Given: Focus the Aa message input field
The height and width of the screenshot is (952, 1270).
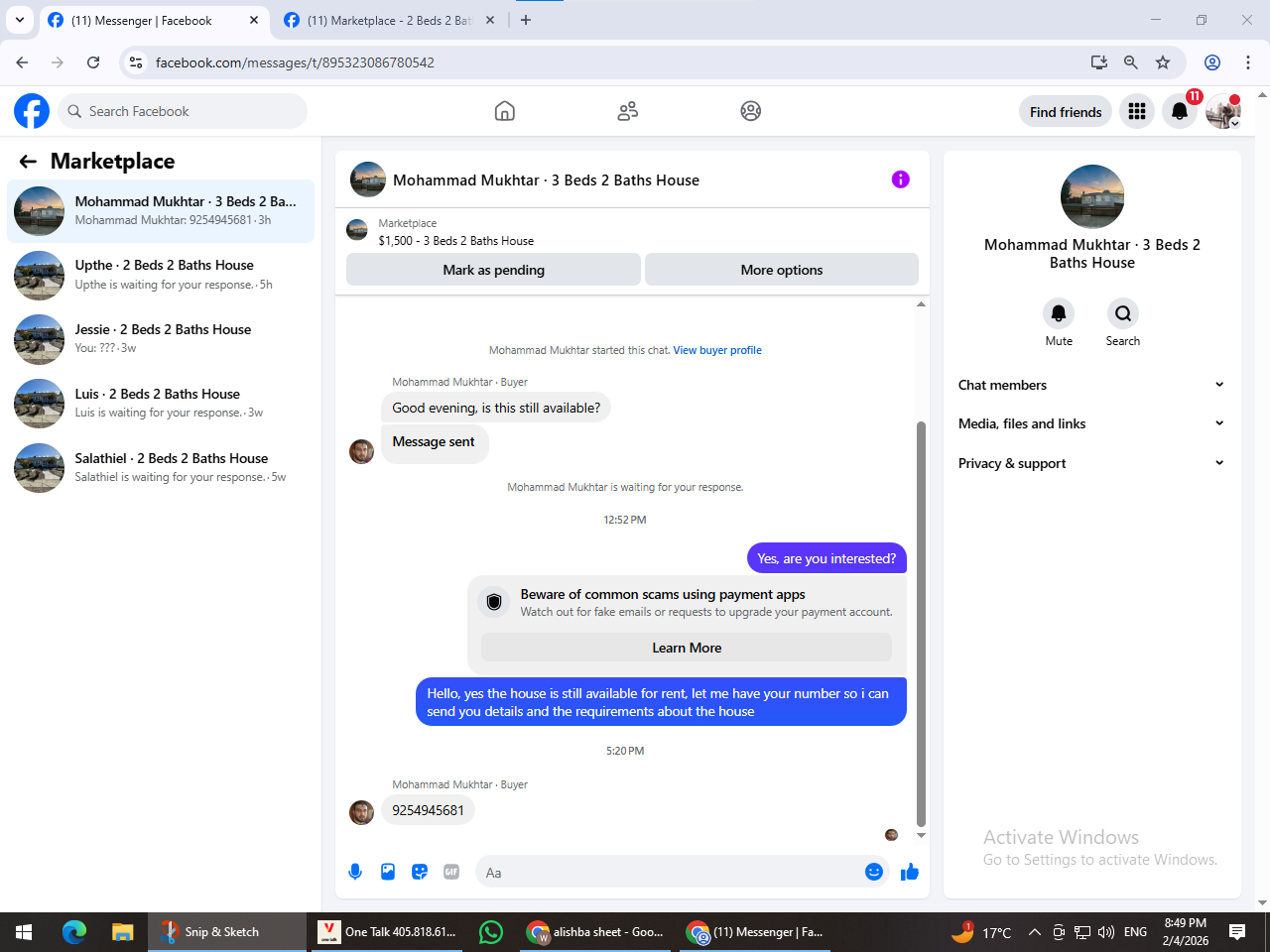Looking at the screenshot, I should tap(669, 872).
